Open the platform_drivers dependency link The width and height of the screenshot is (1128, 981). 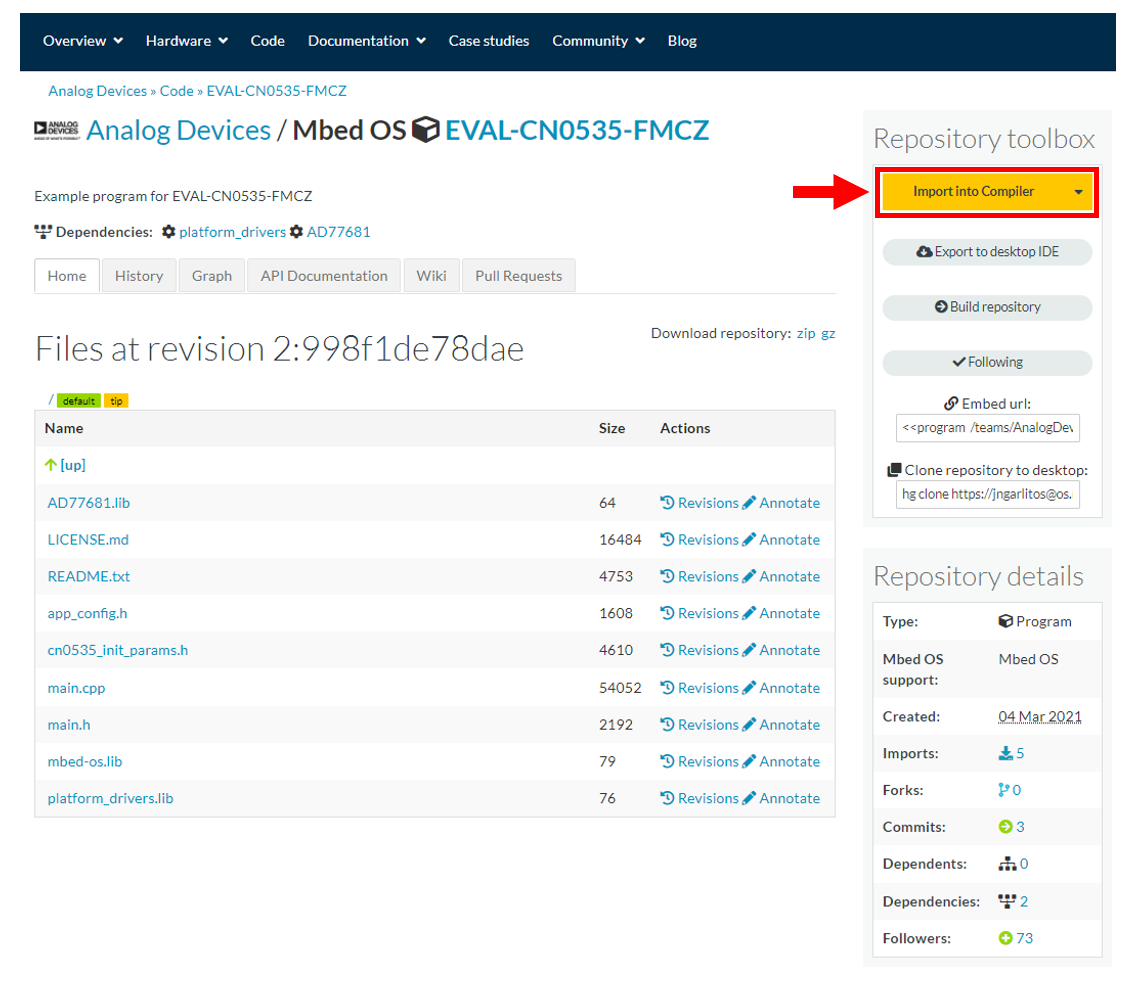click(232, 232)
